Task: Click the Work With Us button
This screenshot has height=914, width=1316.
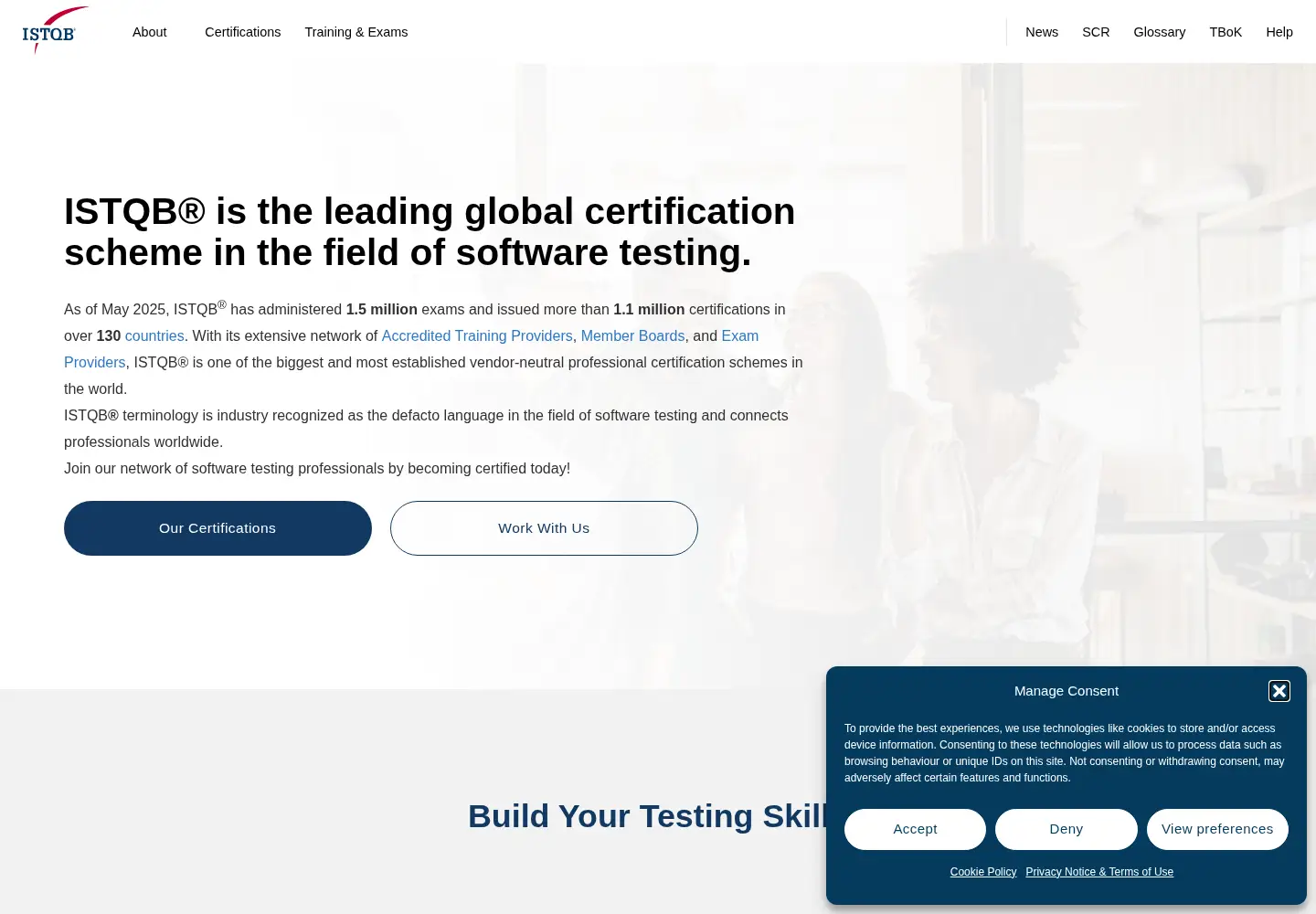Action: pos(544,528)
